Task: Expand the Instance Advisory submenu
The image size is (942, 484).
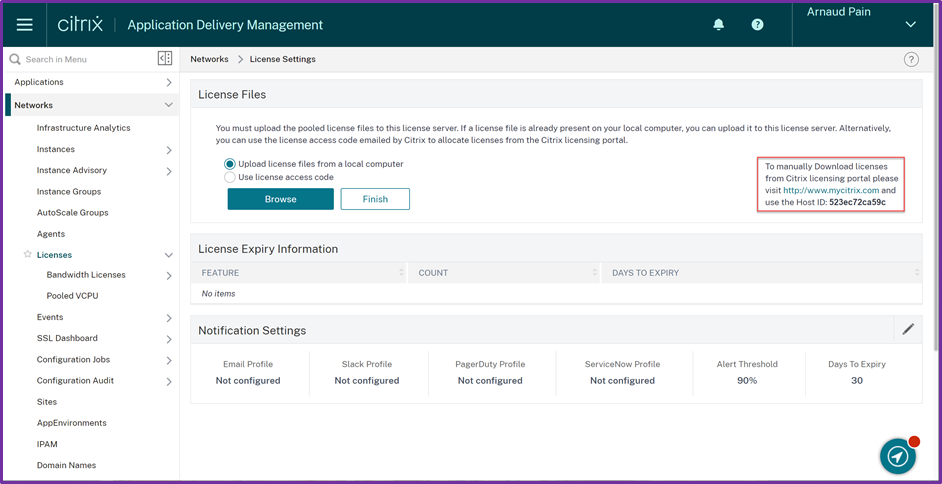Action: pos(168,171)
